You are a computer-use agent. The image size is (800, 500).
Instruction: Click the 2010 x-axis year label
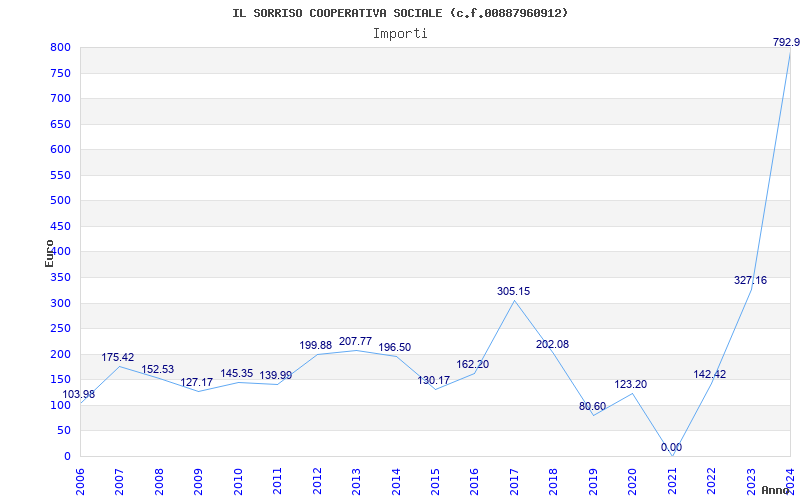(238, 482)
